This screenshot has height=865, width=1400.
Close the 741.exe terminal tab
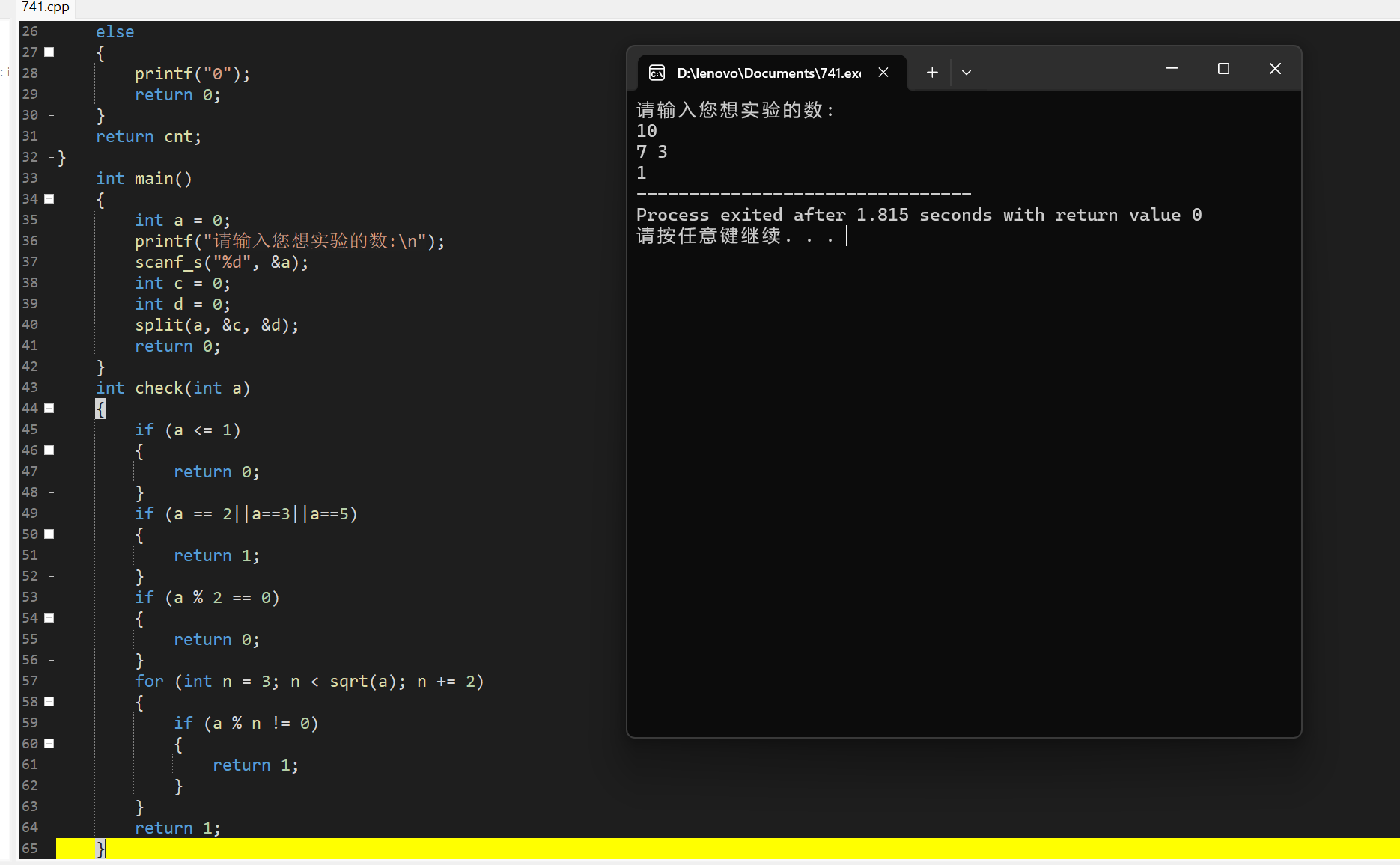[883, 73]
